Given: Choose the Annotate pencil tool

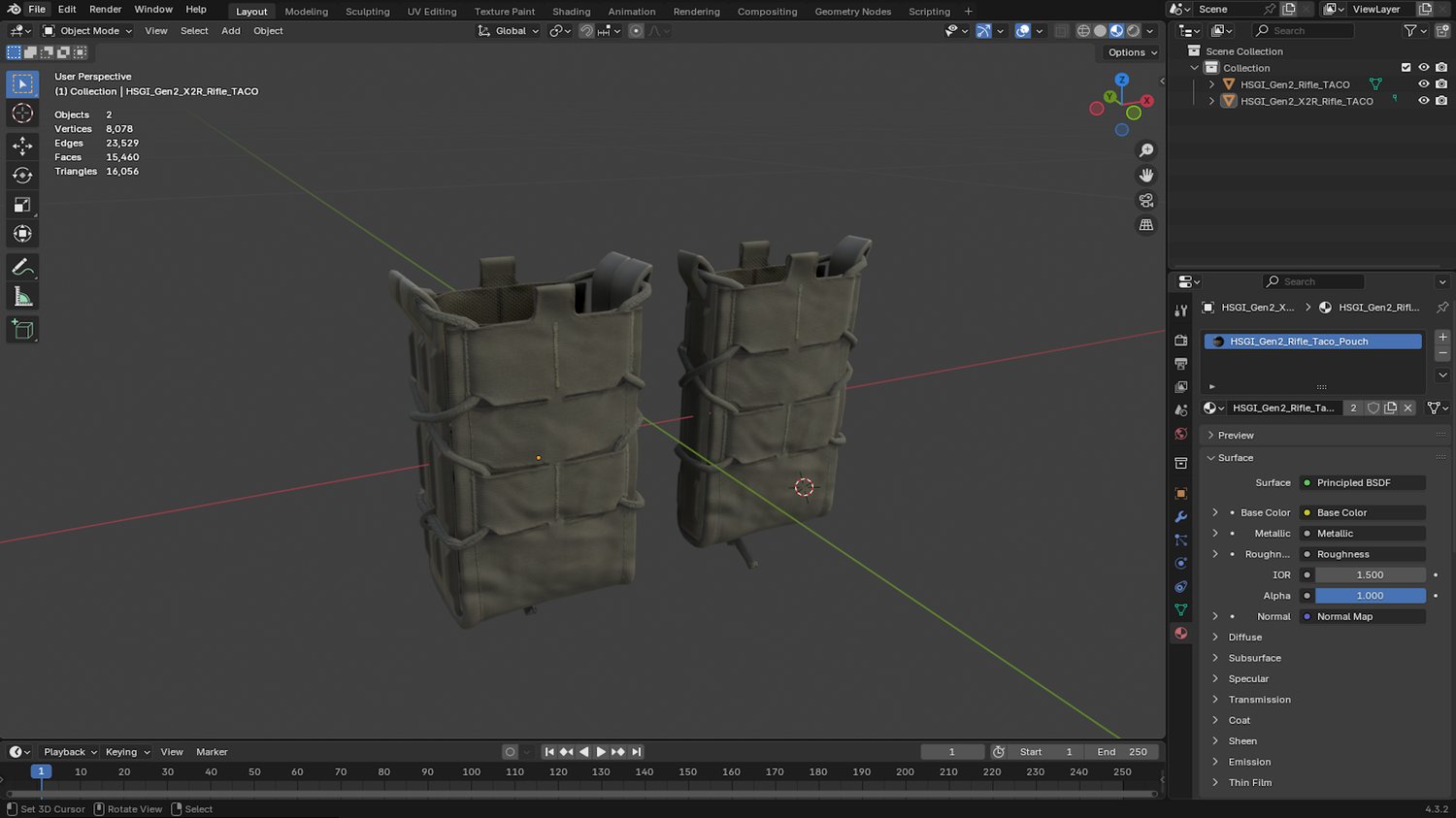Looking at the screenshot, I should [x=22, y=267].
